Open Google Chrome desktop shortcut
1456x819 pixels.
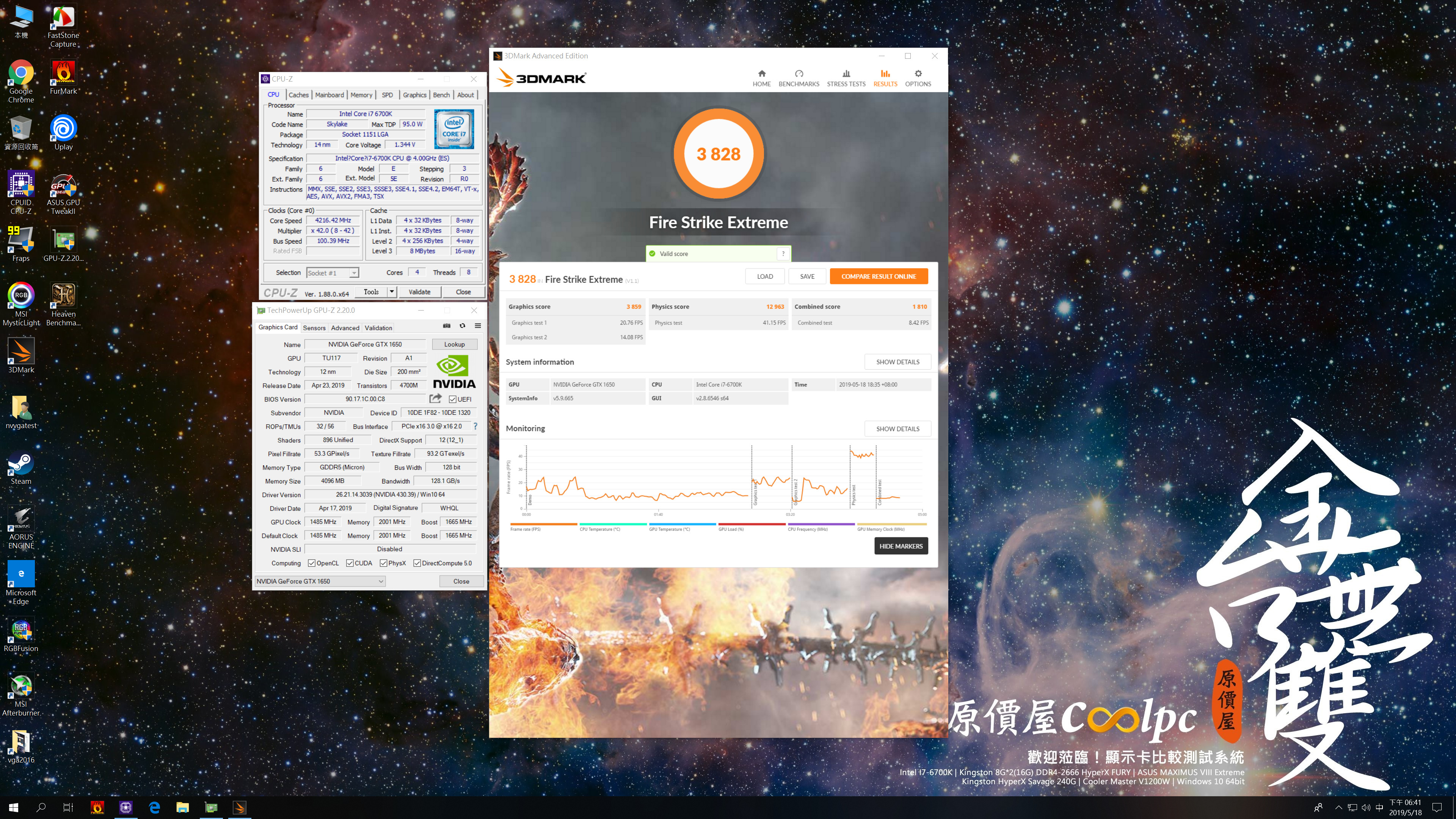click(21, 82)
